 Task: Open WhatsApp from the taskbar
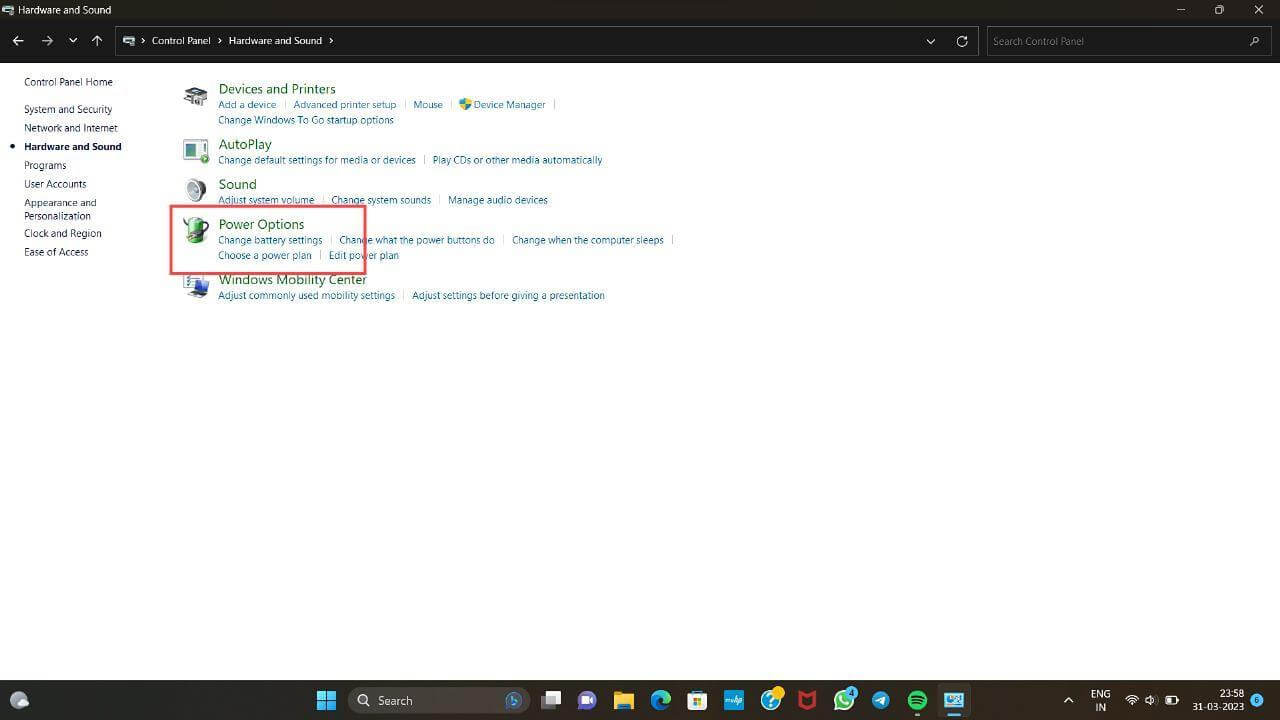(844, 700)
